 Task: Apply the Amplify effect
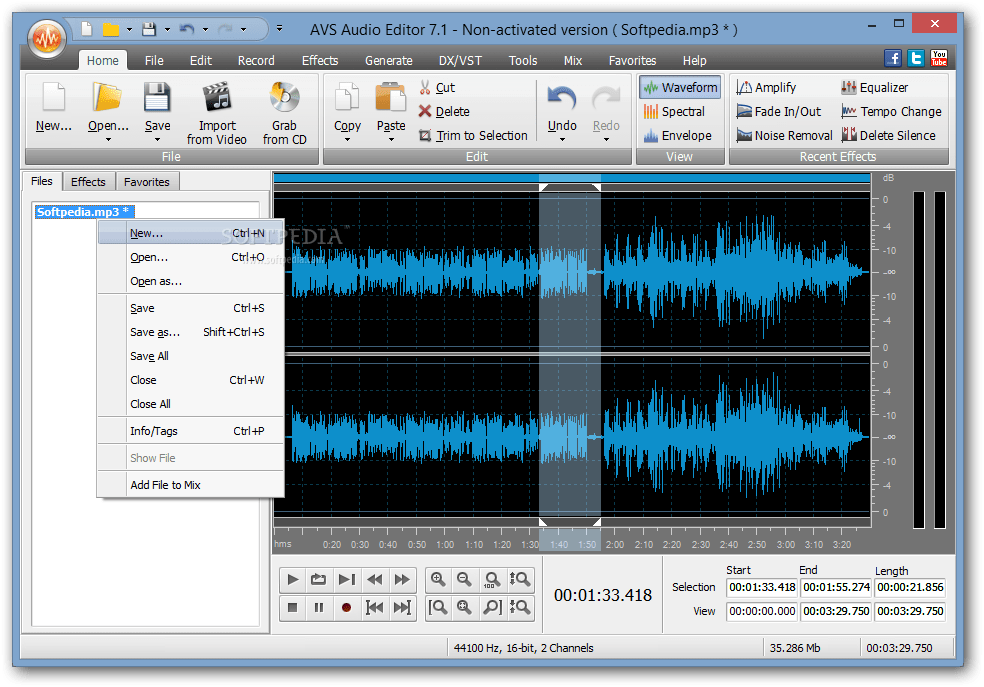pos(766,88)
